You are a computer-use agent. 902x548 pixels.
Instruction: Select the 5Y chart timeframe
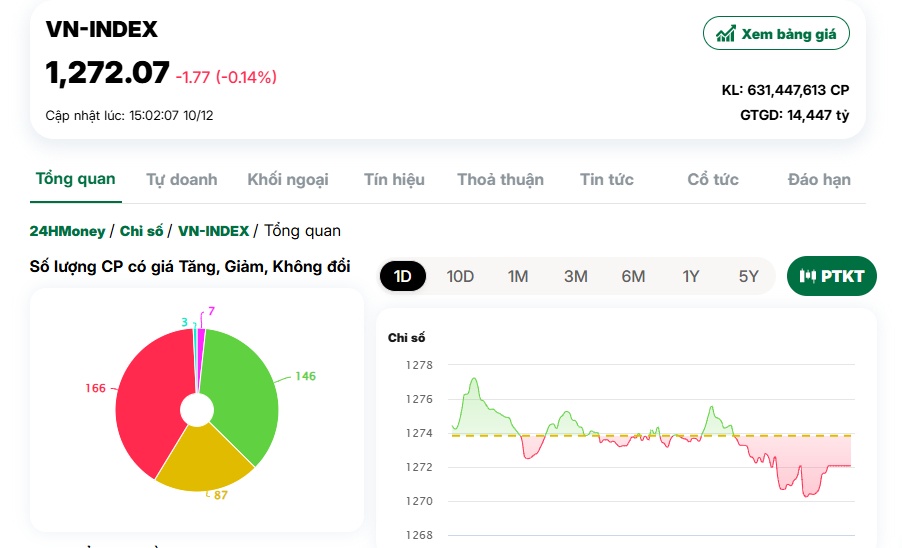pyautogui.click(x=748, y=276)
